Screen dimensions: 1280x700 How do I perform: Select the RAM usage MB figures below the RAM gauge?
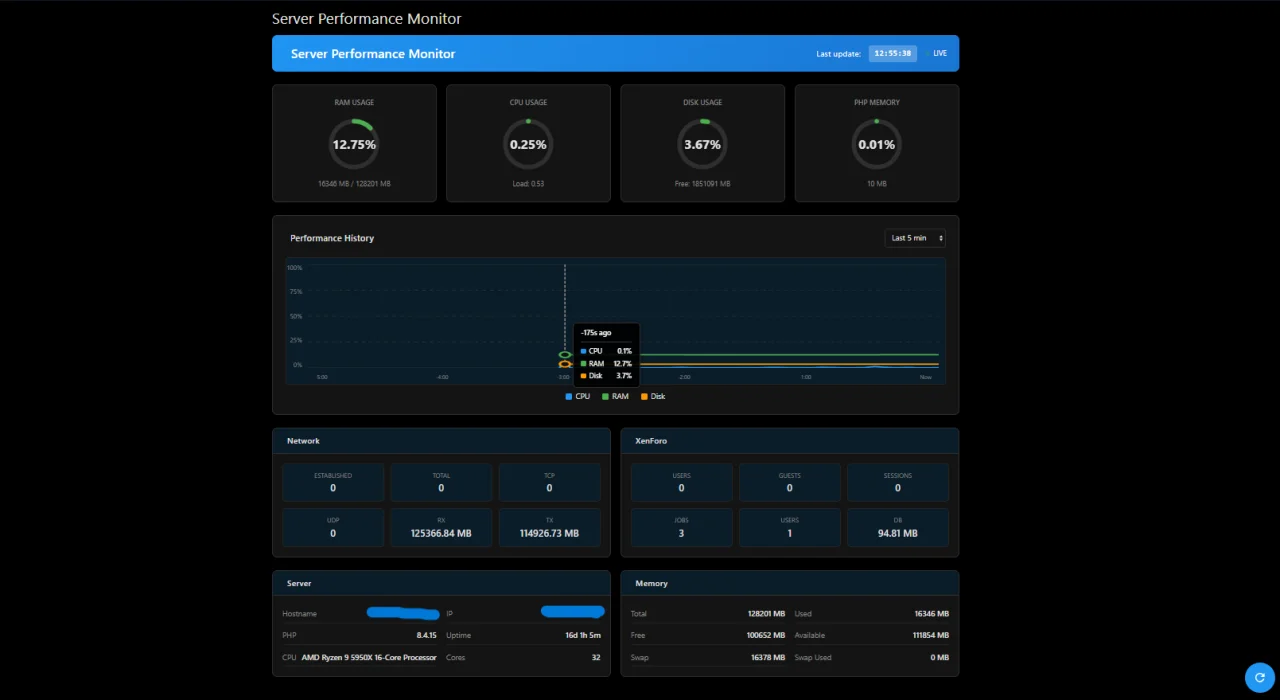pos(354,184)
